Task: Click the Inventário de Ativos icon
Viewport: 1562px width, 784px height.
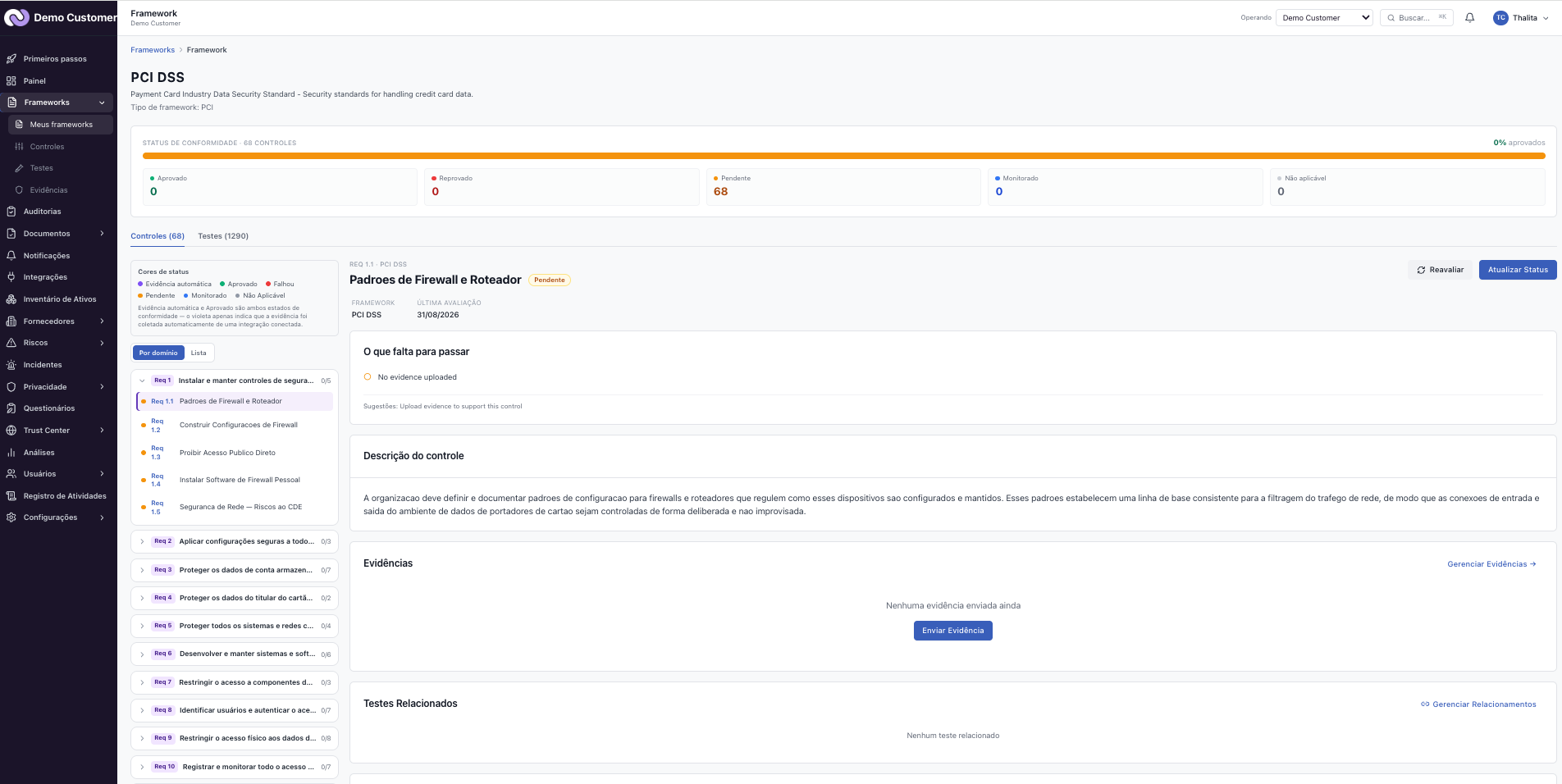Action: [x=11, y=299]
